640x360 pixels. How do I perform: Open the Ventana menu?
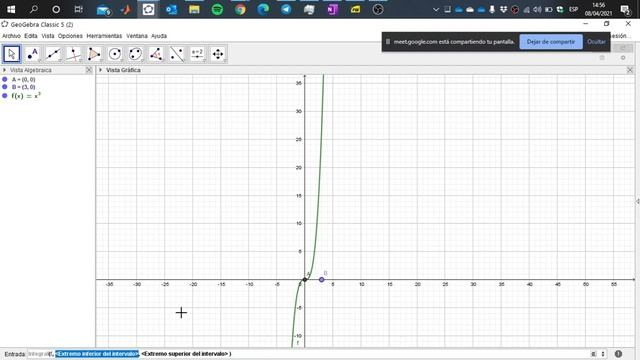[x=137, y=36]
